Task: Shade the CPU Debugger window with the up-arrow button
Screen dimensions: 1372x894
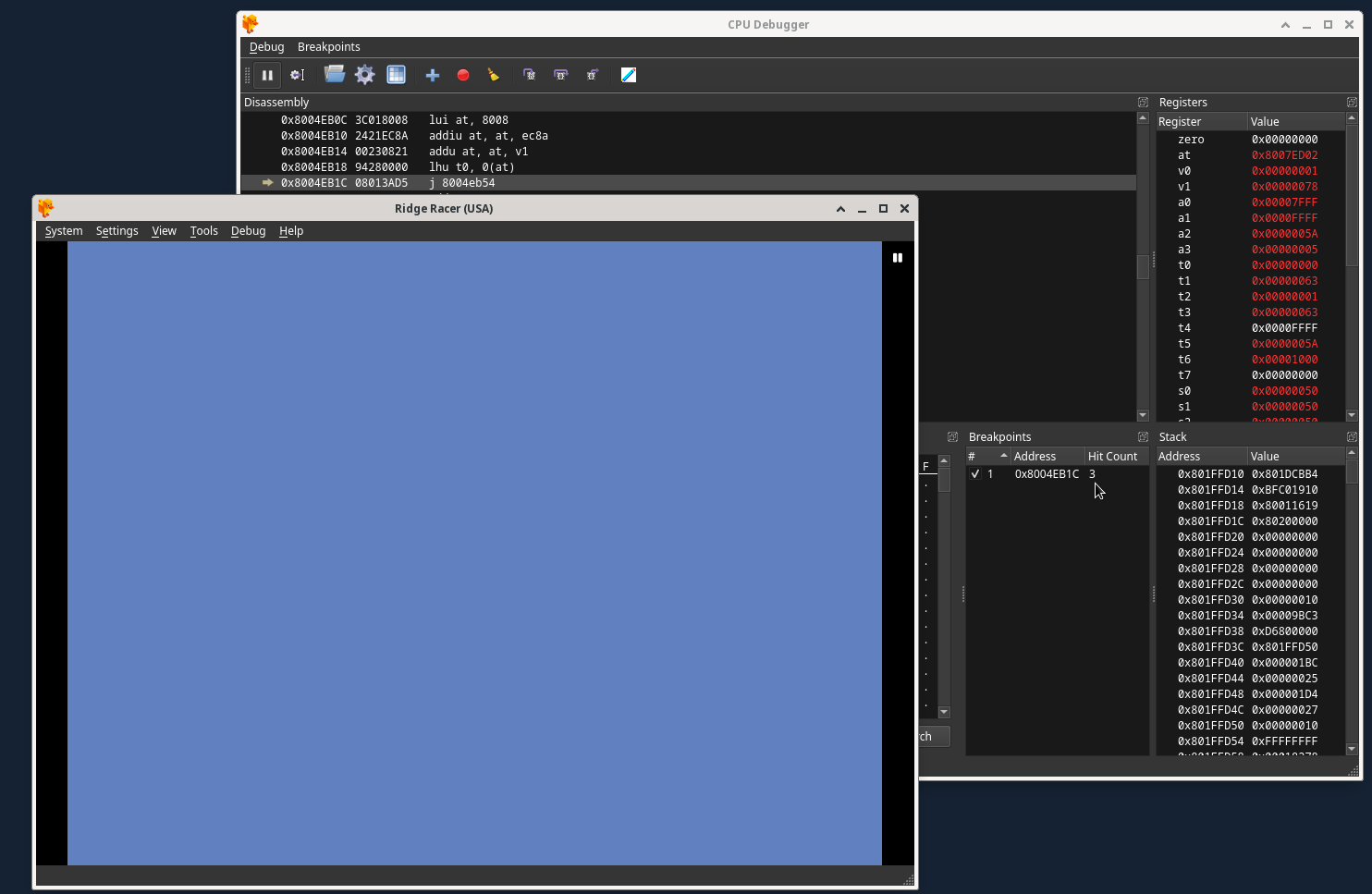Action: coord(1285,25)
